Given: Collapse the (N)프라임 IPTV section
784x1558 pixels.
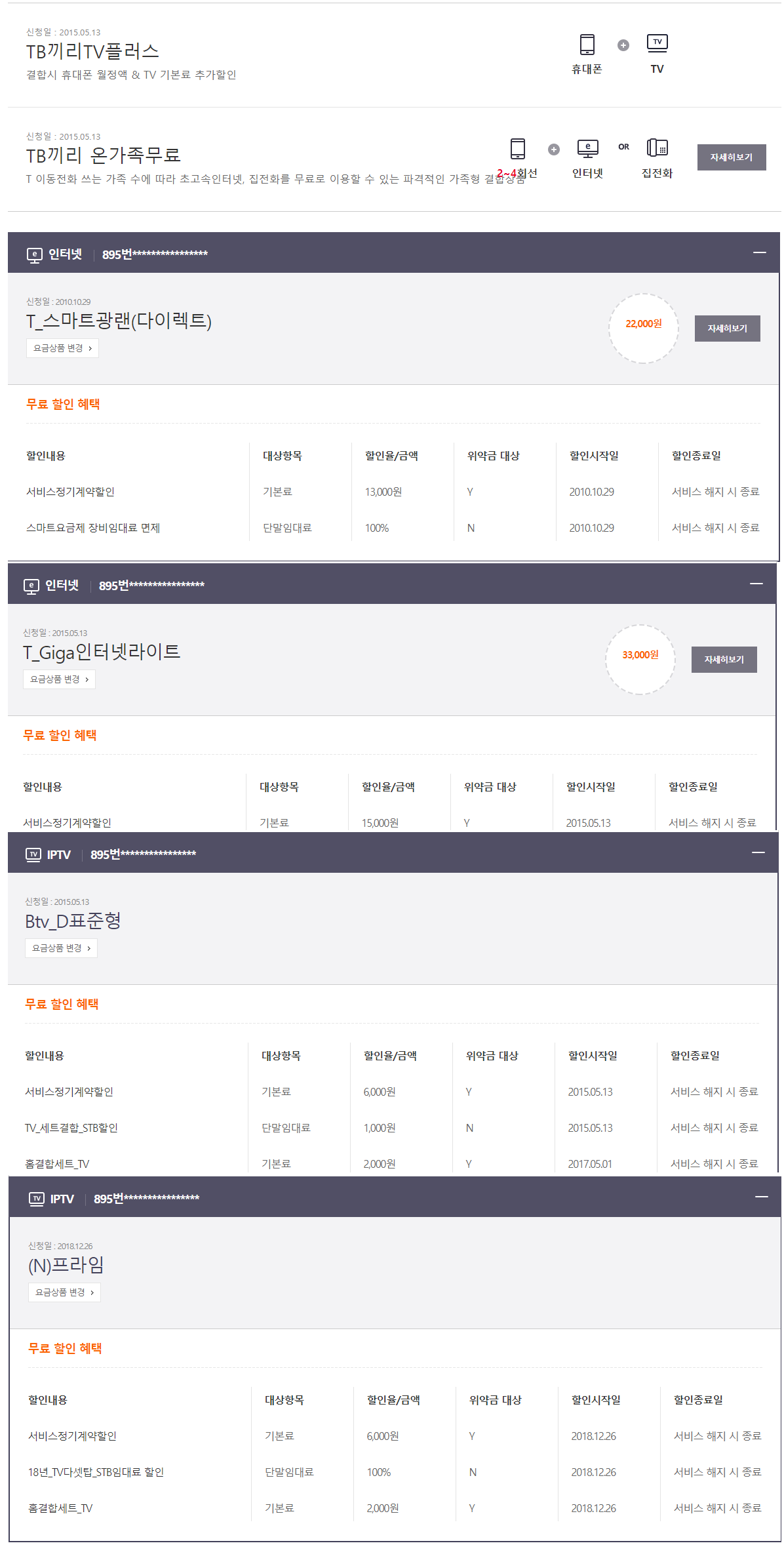Looking at the screenshot, I should click(761, 1197).
